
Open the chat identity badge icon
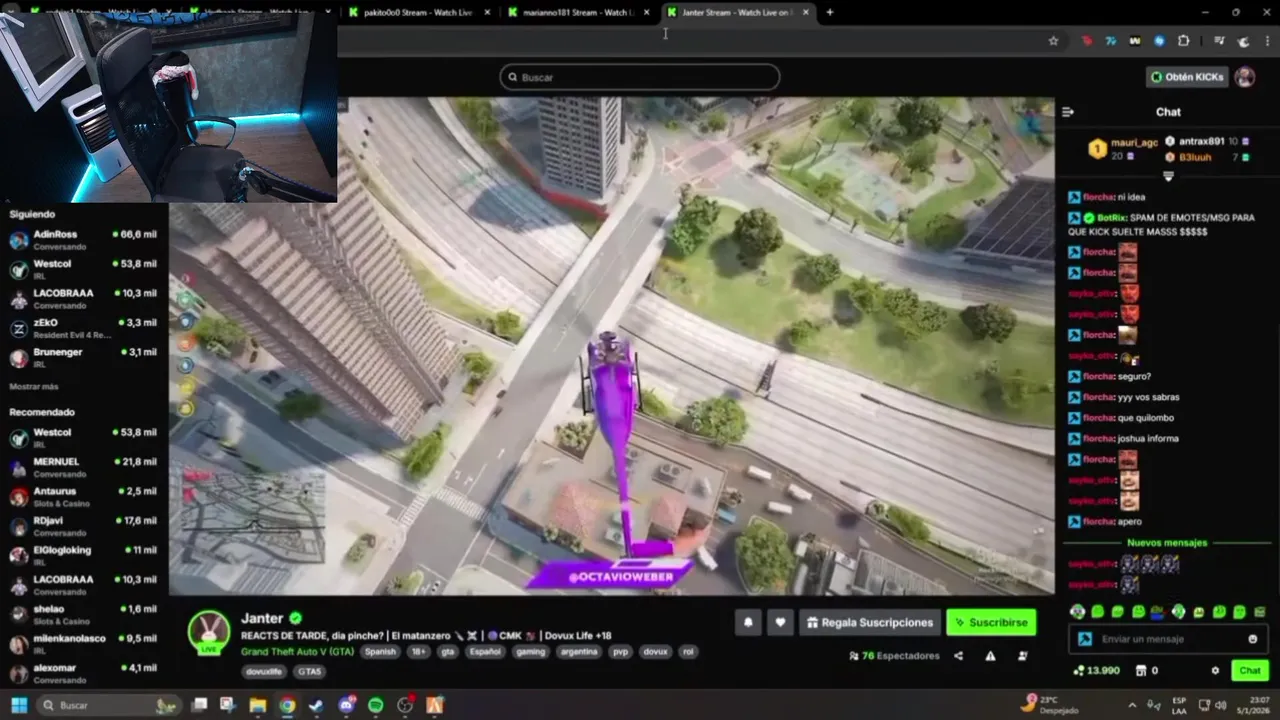point(1085,639)
